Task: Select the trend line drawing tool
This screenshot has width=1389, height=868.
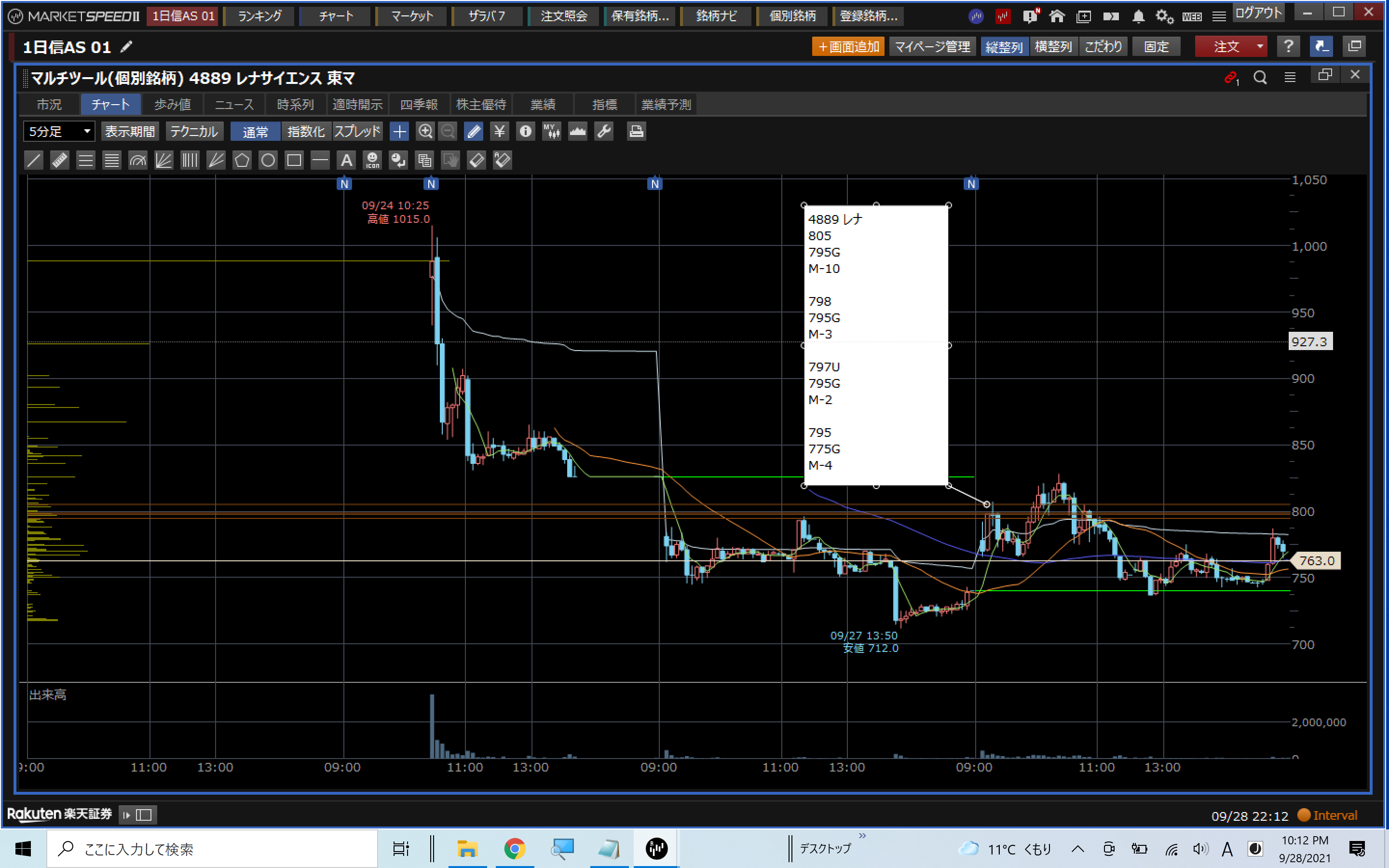Action: [34, 160]
